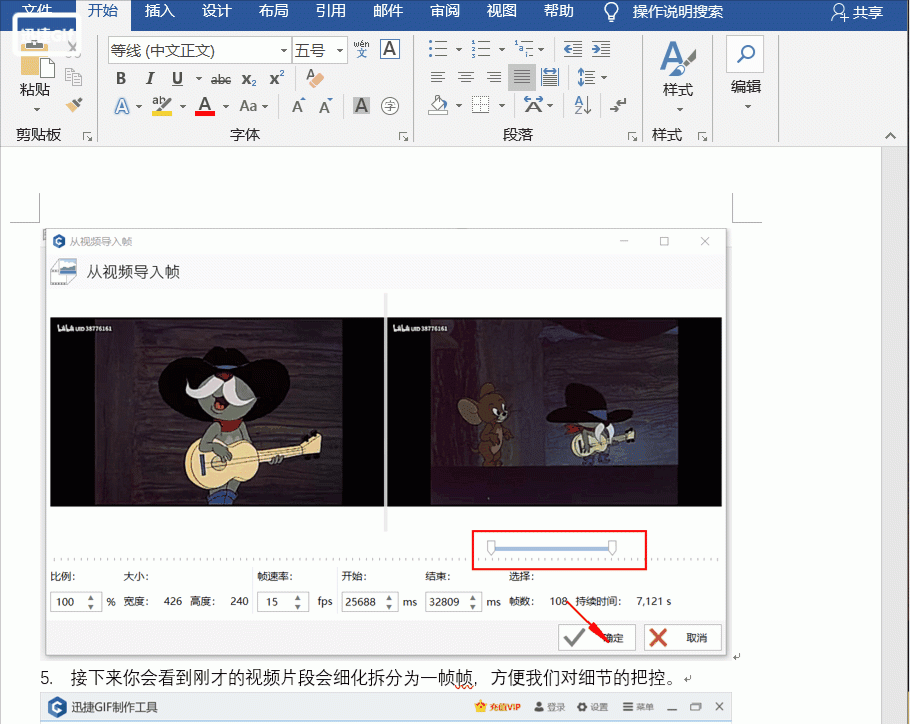Collapse the ribbon
910x724 pixels.
click(x=890, y=136)
